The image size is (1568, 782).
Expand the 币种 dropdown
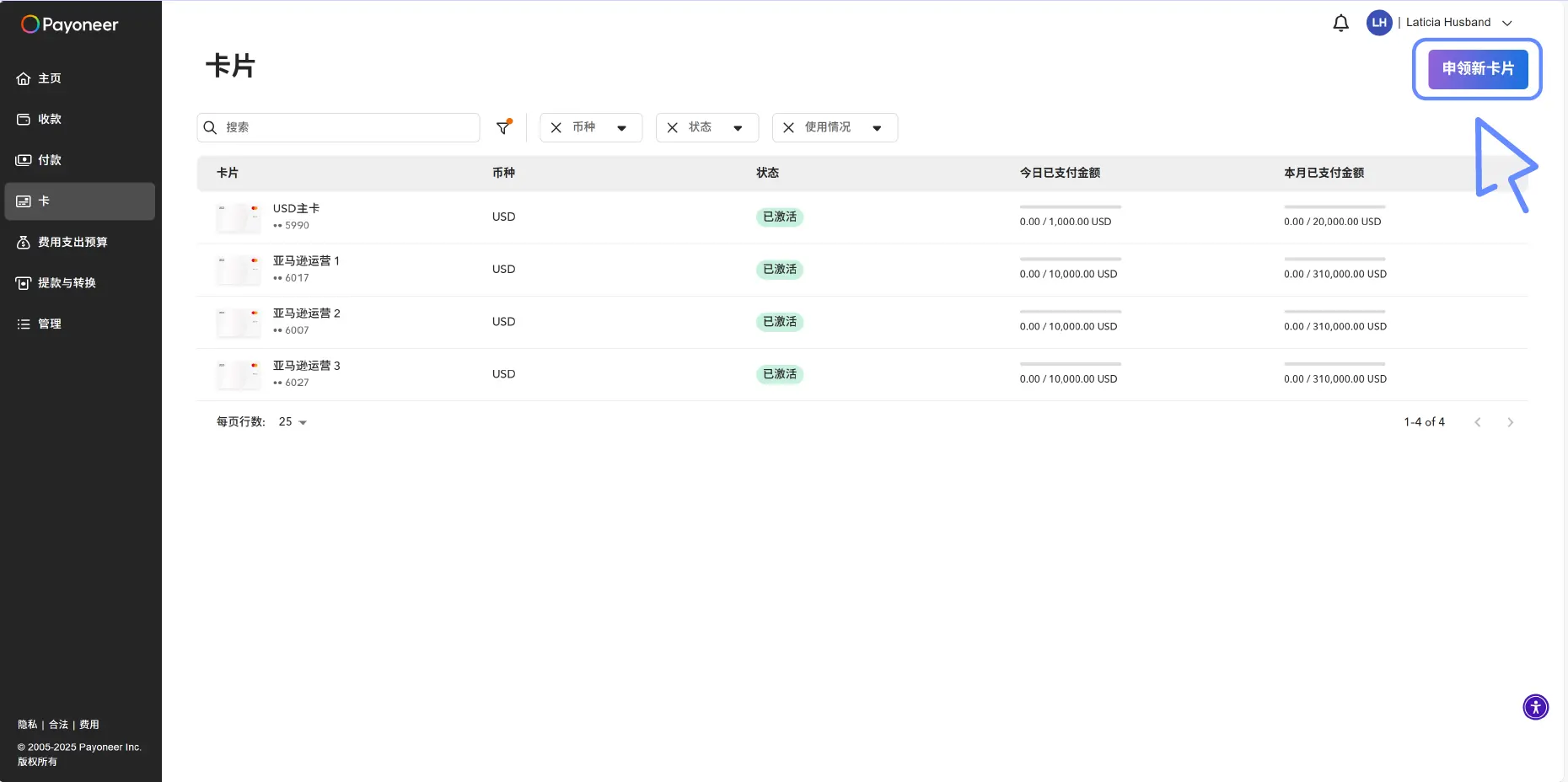click(x=621, y=128)
